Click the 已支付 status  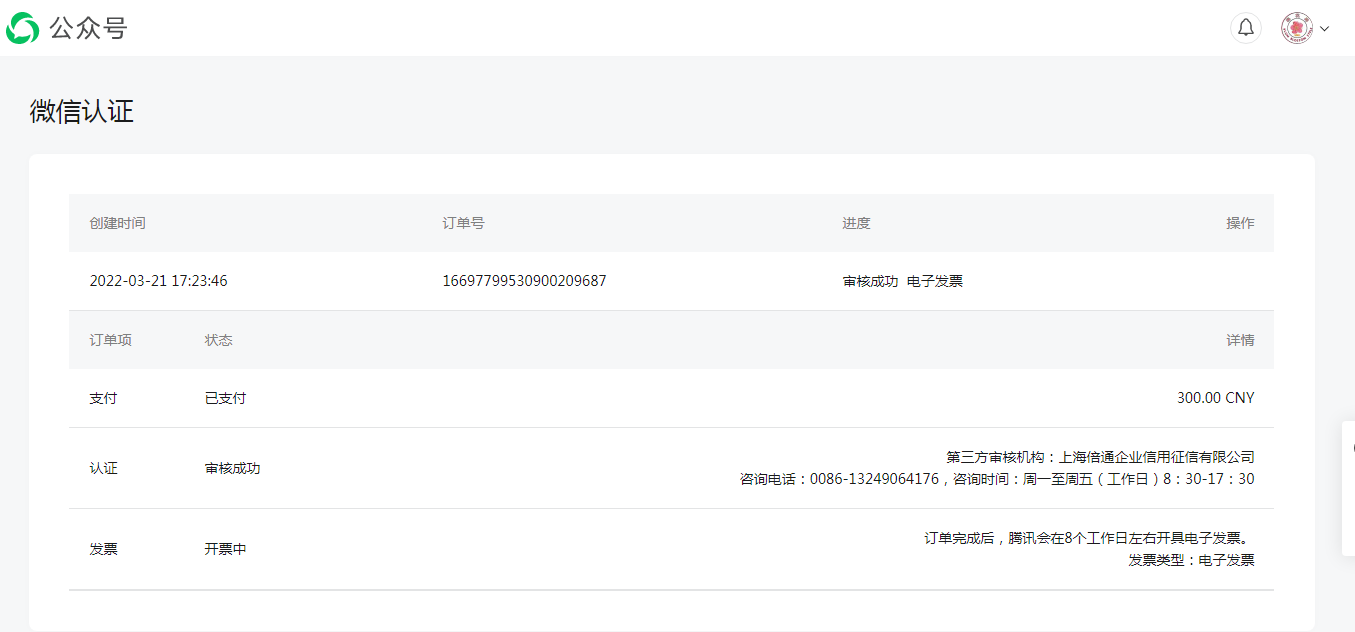pyautogui.click(x=225, y=398)
